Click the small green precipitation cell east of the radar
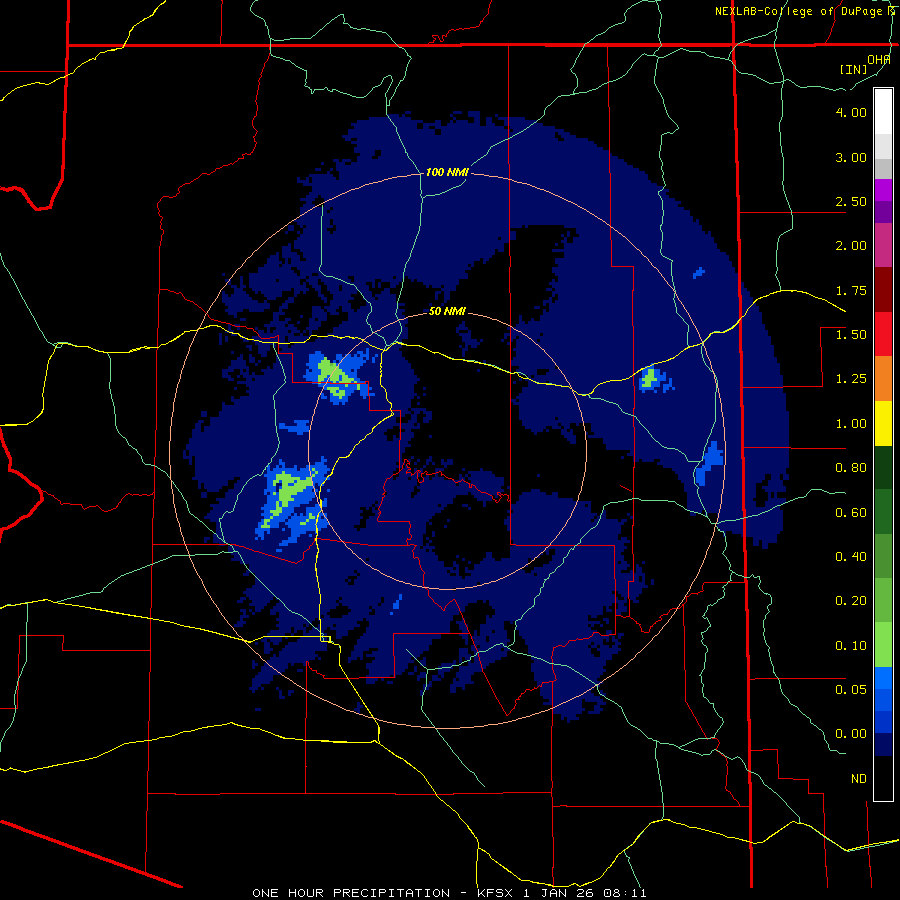This screenshot has height=900, width=900. tap(649, 379)
